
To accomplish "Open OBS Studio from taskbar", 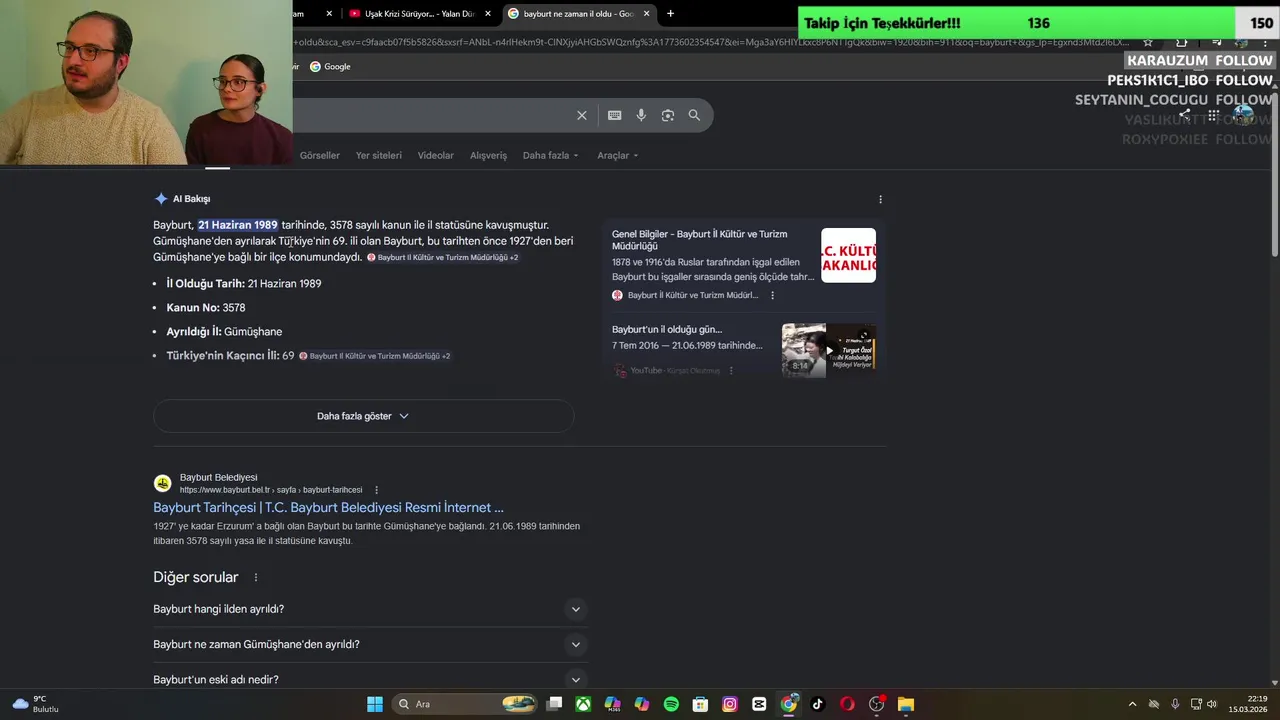I will coord(877,704).
